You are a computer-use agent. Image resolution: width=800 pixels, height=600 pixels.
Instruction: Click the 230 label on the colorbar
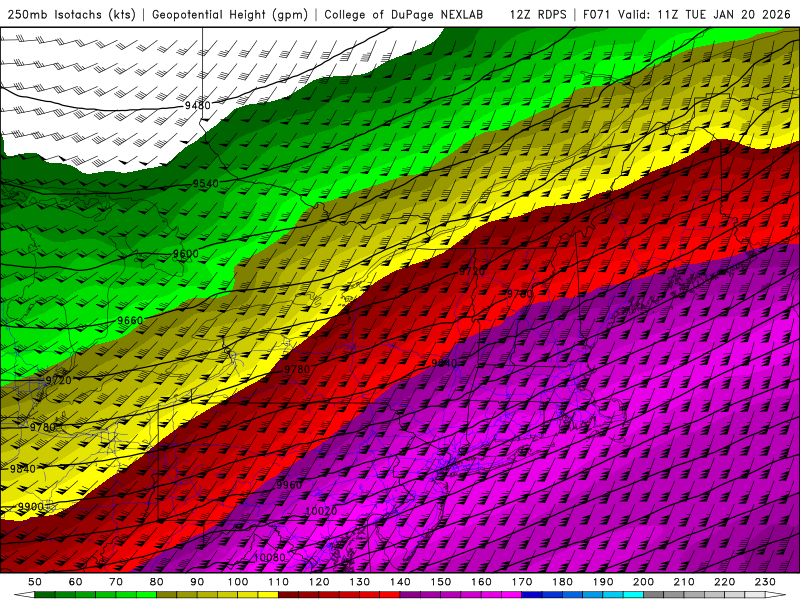click(765, 582)
